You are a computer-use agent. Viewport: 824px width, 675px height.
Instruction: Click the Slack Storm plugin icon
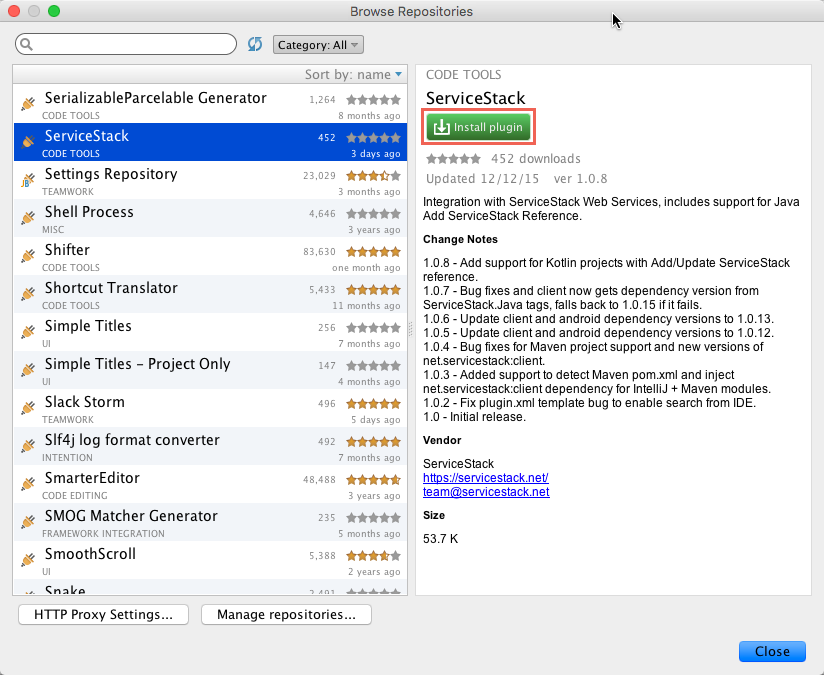pos(28,408)
